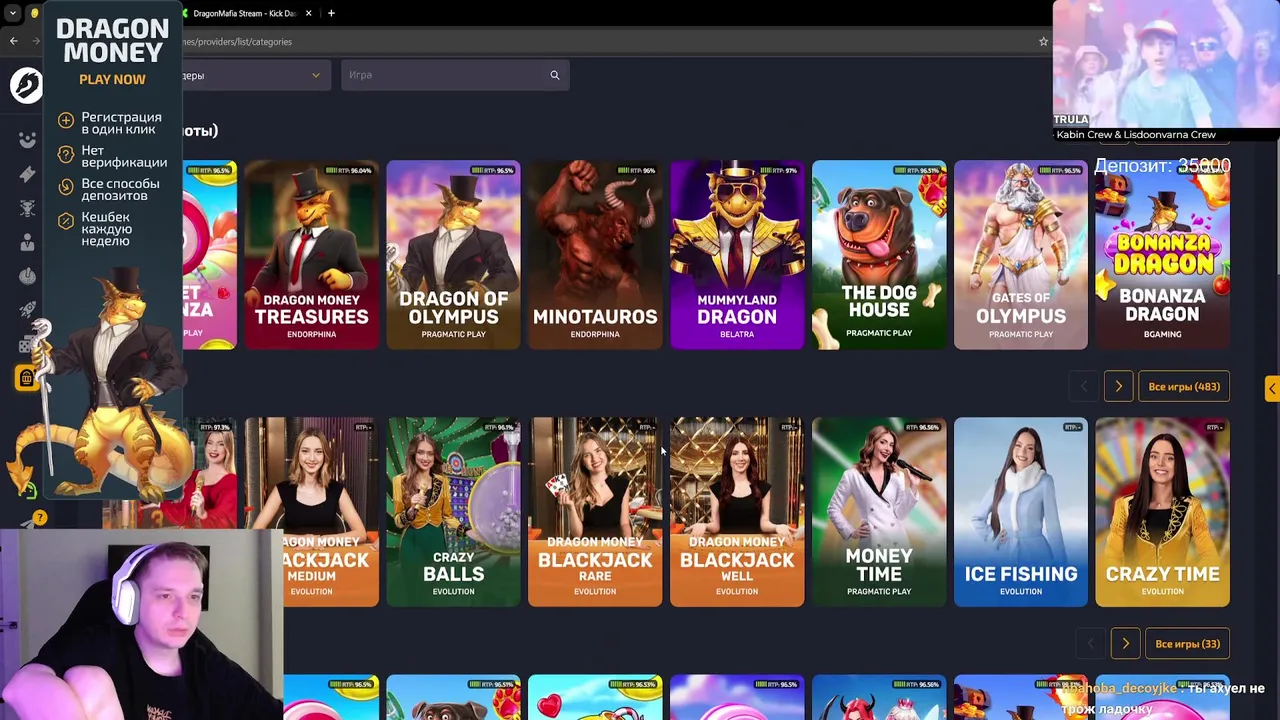This screenshot has height=720, width=1280.
Task: Show next slots page arrow
Action: pyautogui.click(x=1118, y=386)
